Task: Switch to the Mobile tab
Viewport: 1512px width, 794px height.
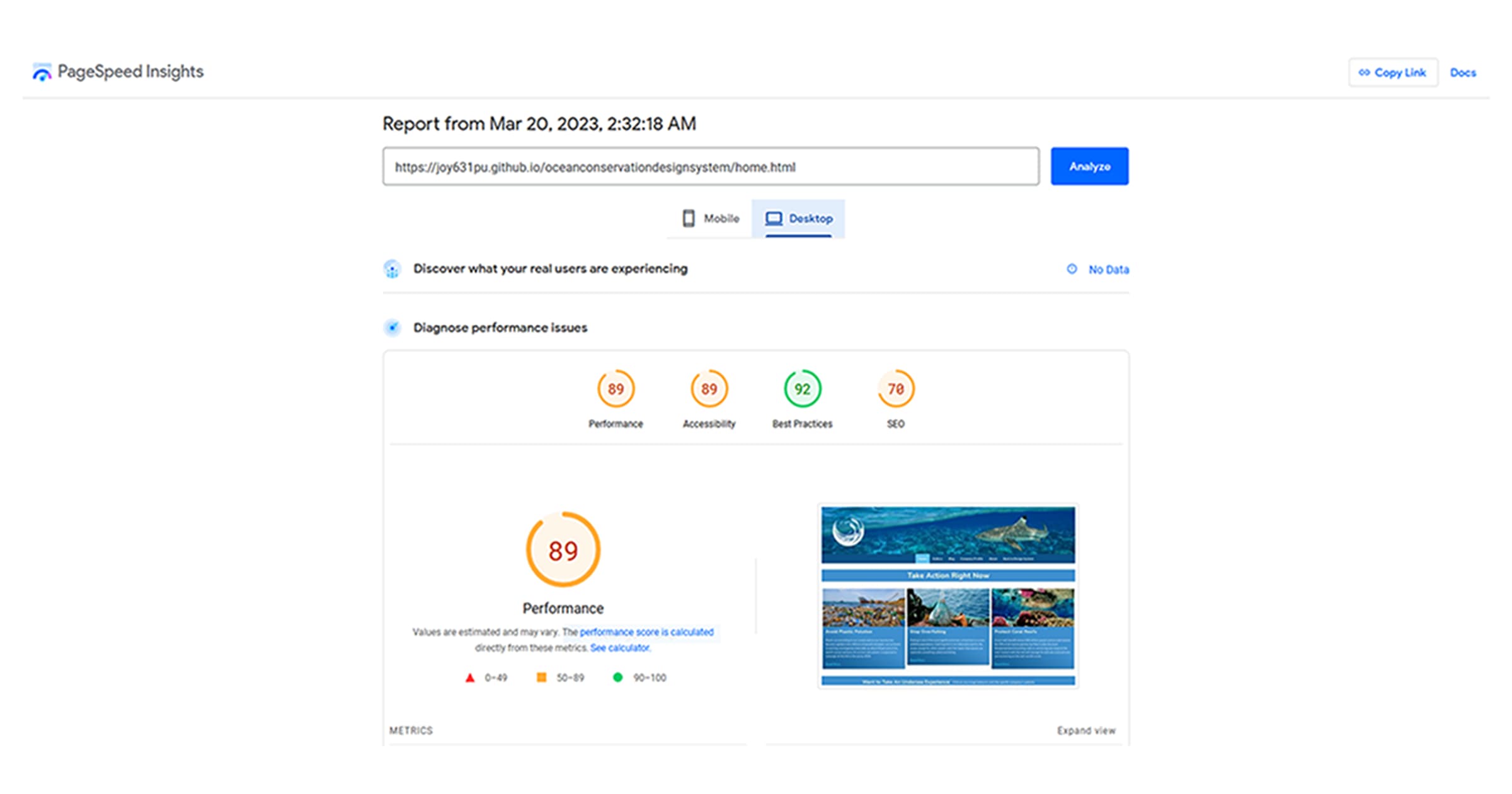Action: (710, 219)
